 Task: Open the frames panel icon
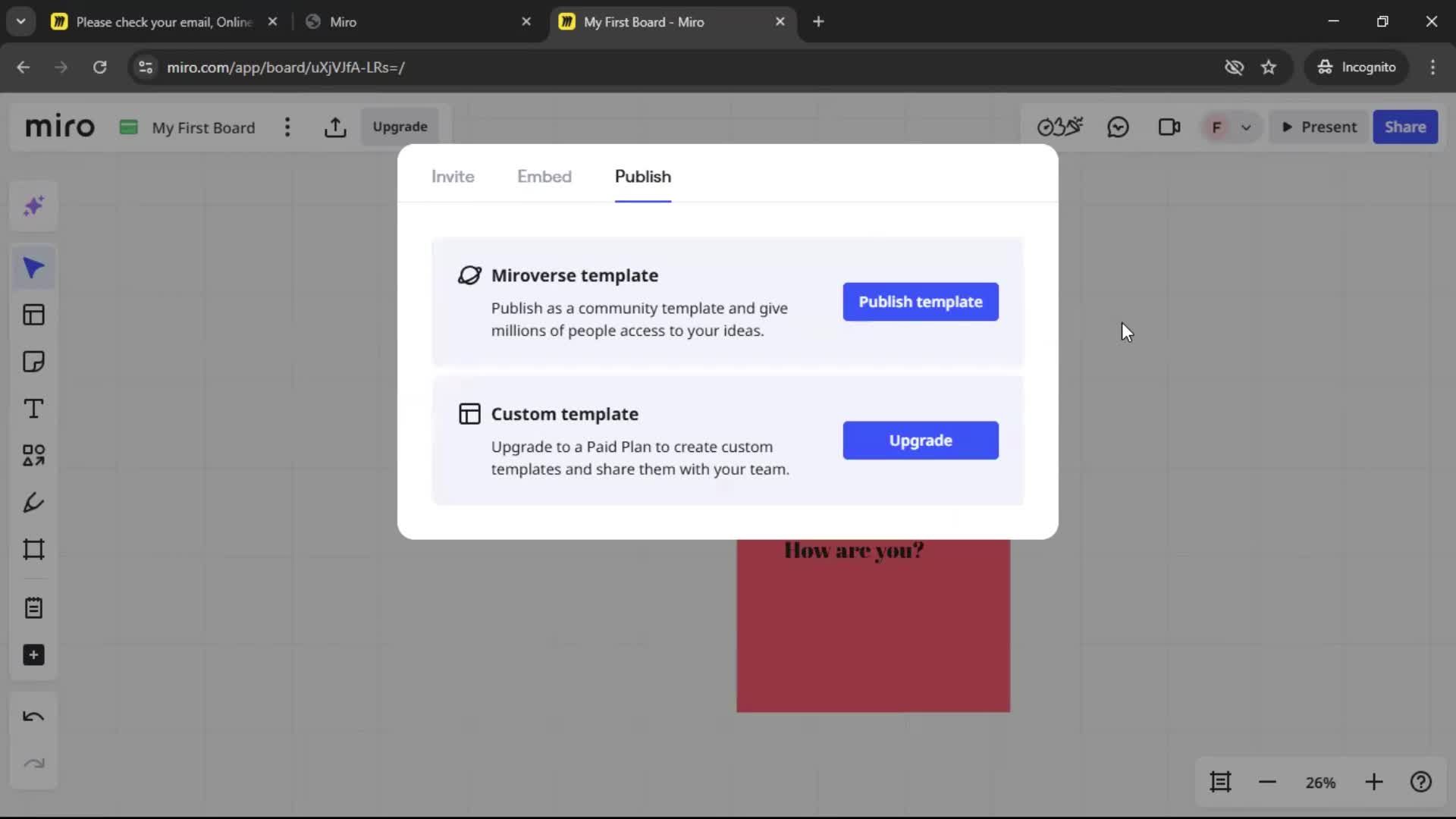pos(1220,782)
